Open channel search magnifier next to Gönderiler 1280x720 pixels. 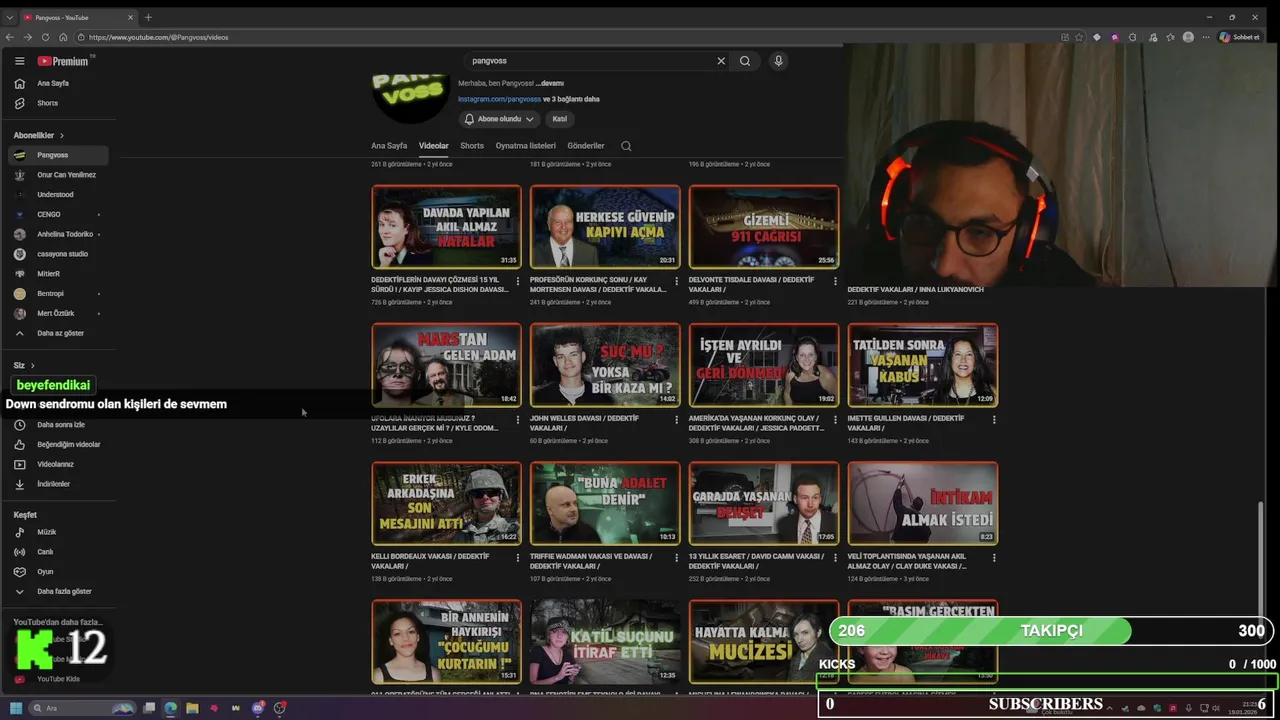pos(626,146)
